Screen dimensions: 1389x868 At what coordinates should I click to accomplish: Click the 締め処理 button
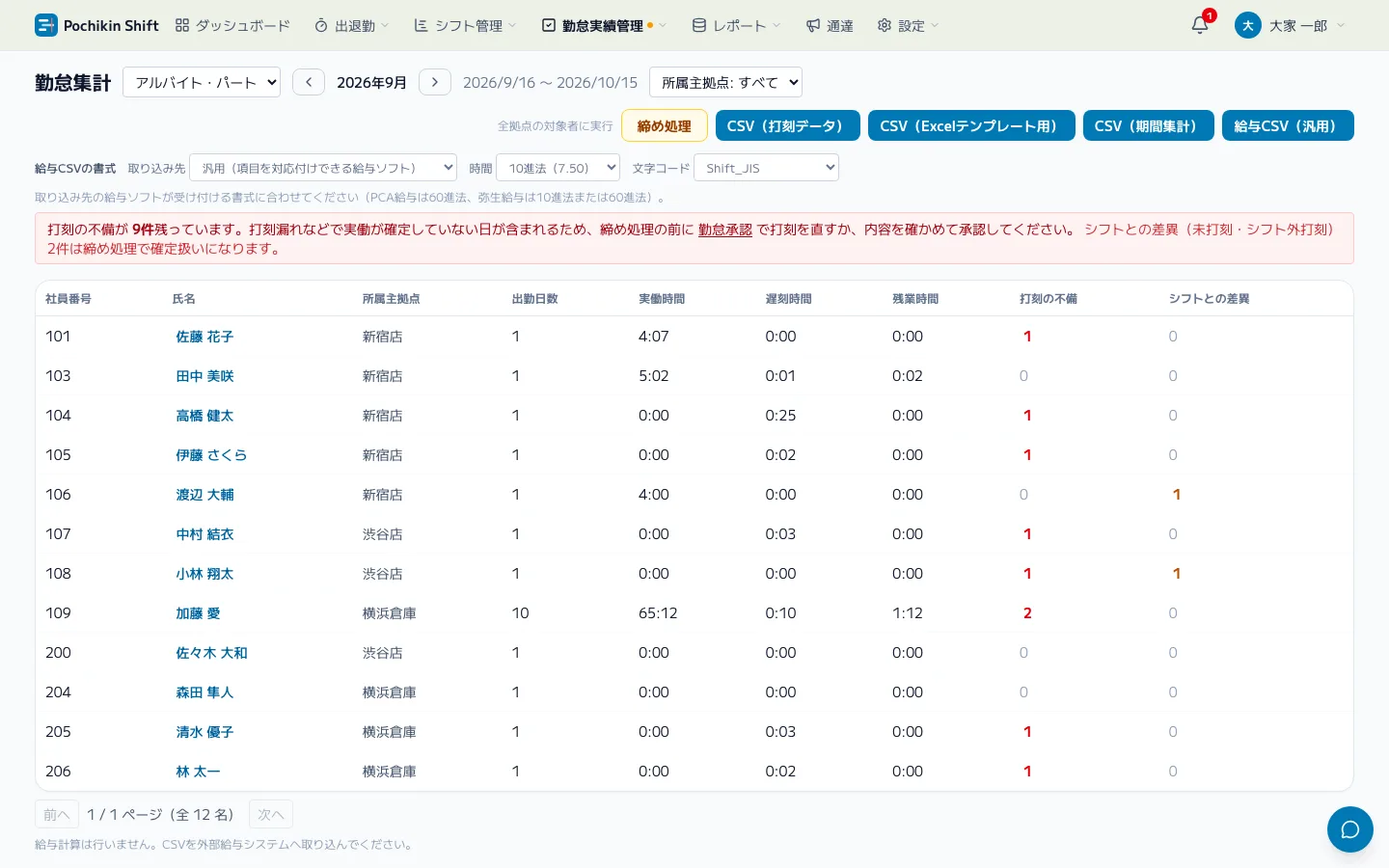[x=665, y=125]
